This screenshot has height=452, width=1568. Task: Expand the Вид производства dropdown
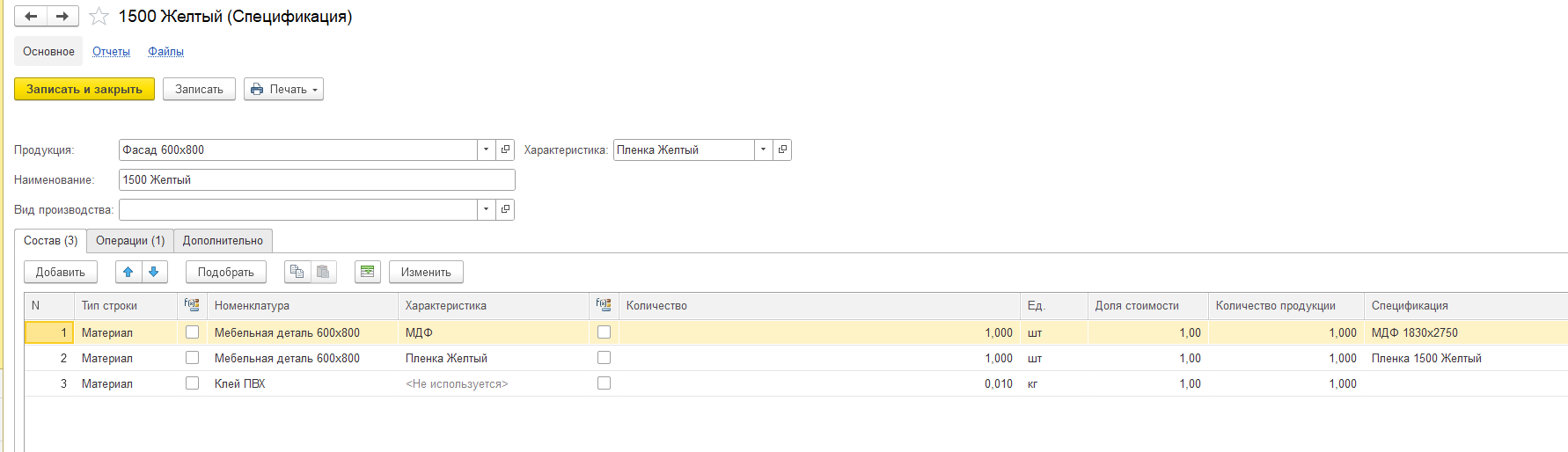[x=486, y=209]
